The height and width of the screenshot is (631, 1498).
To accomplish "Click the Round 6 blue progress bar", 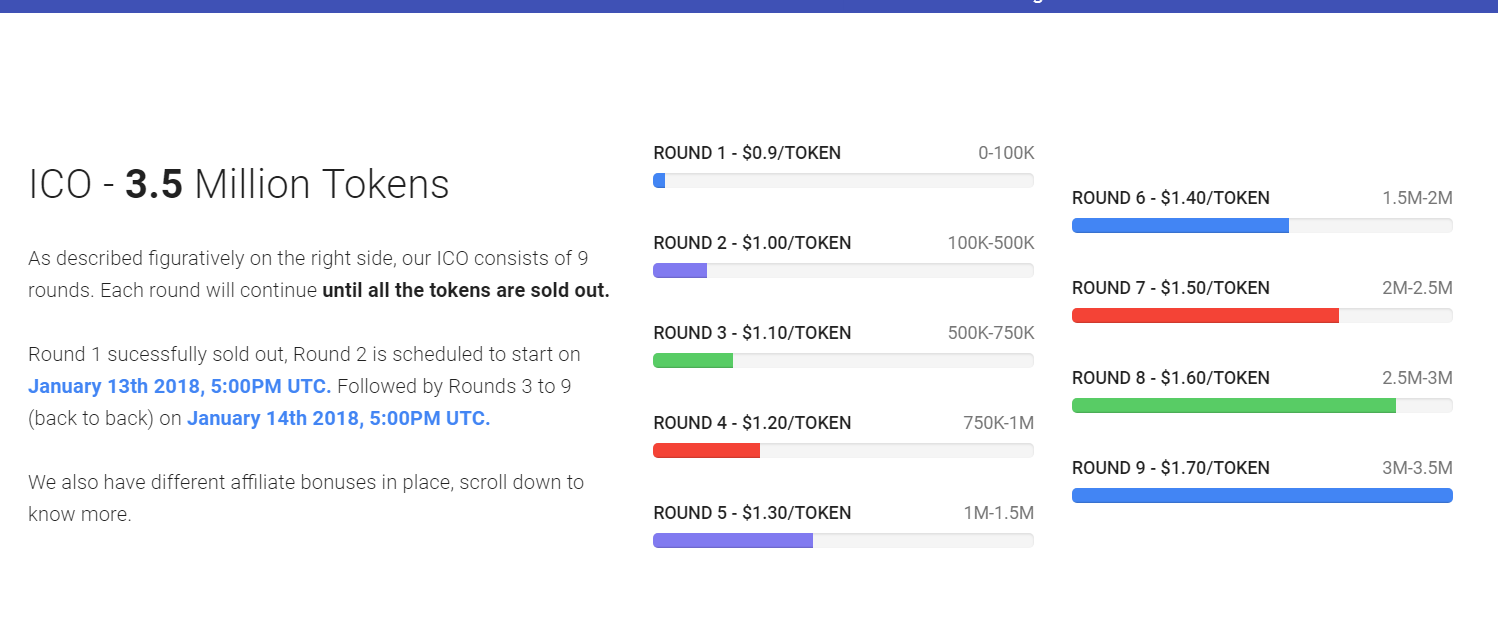I will tap(1262, 226).
